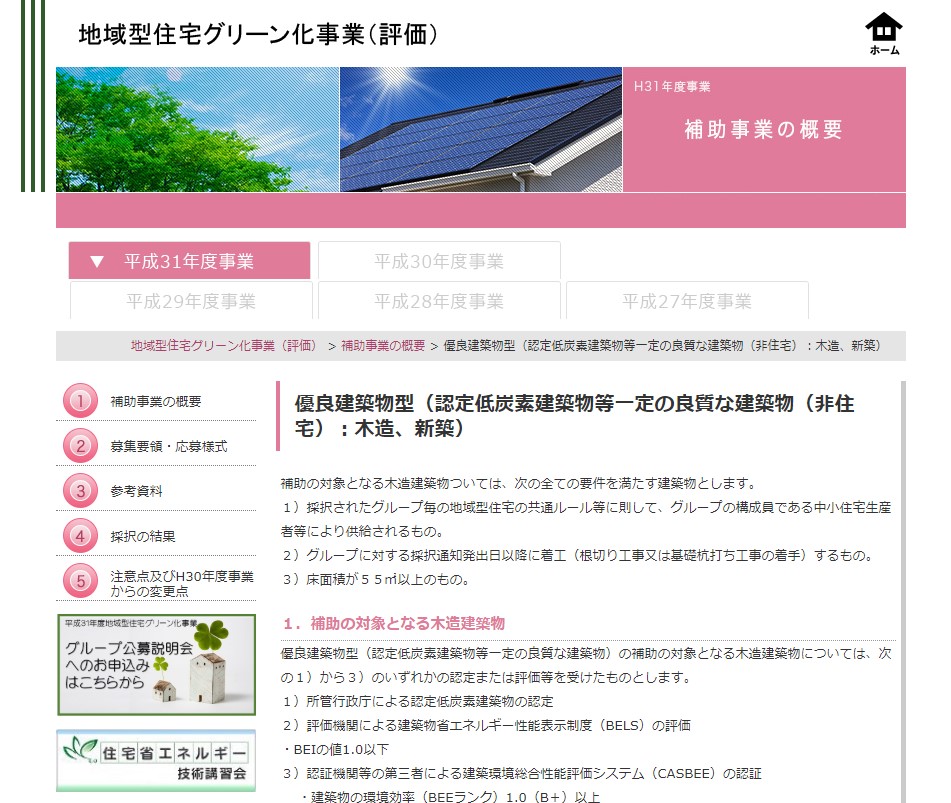The height and width of the screenshot is (803, 951).
Task: Switch to the 平成30年度事業 tab
Action: [439, 261]
